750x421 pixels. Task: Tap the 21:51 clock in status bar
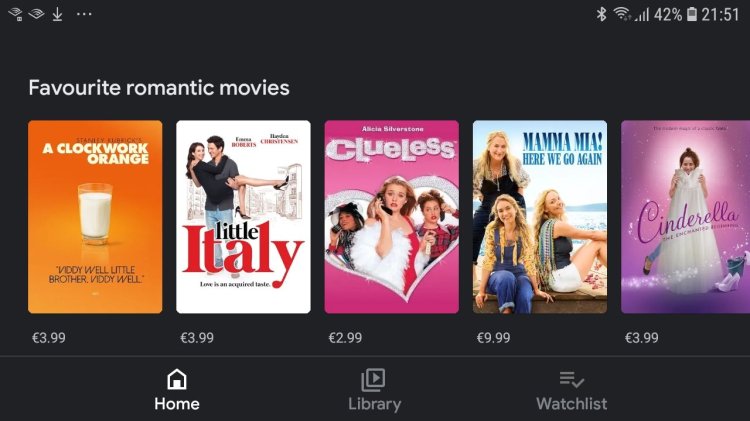(x=720, y=14)
